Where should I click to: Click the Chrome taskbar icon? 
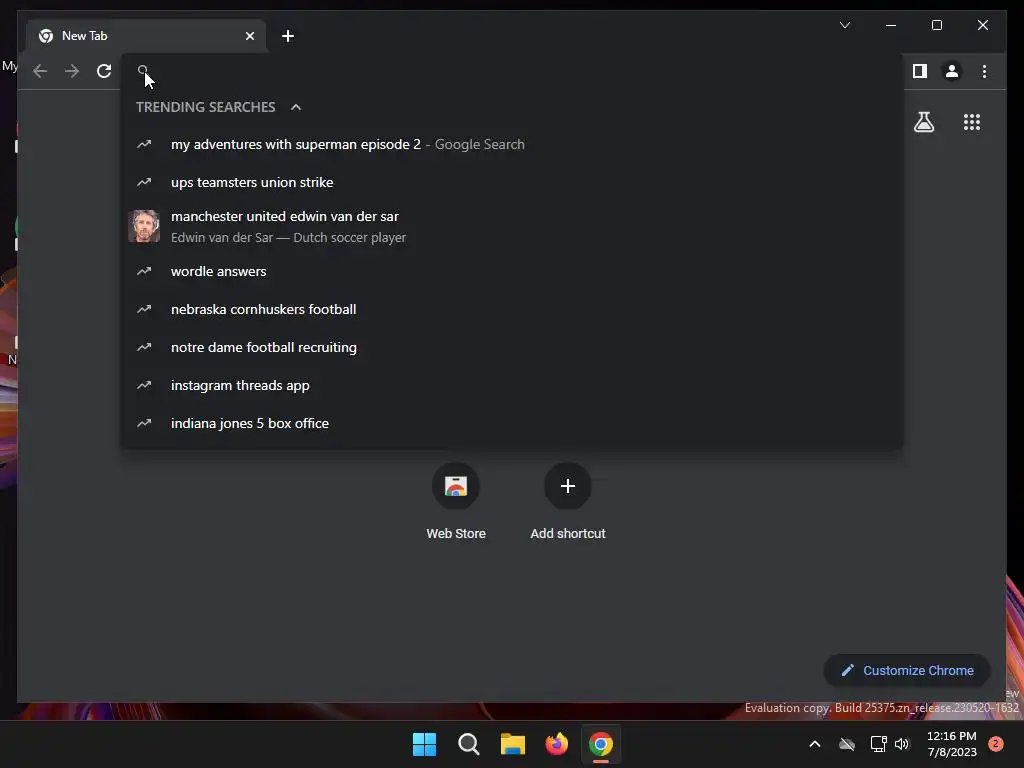601,744
